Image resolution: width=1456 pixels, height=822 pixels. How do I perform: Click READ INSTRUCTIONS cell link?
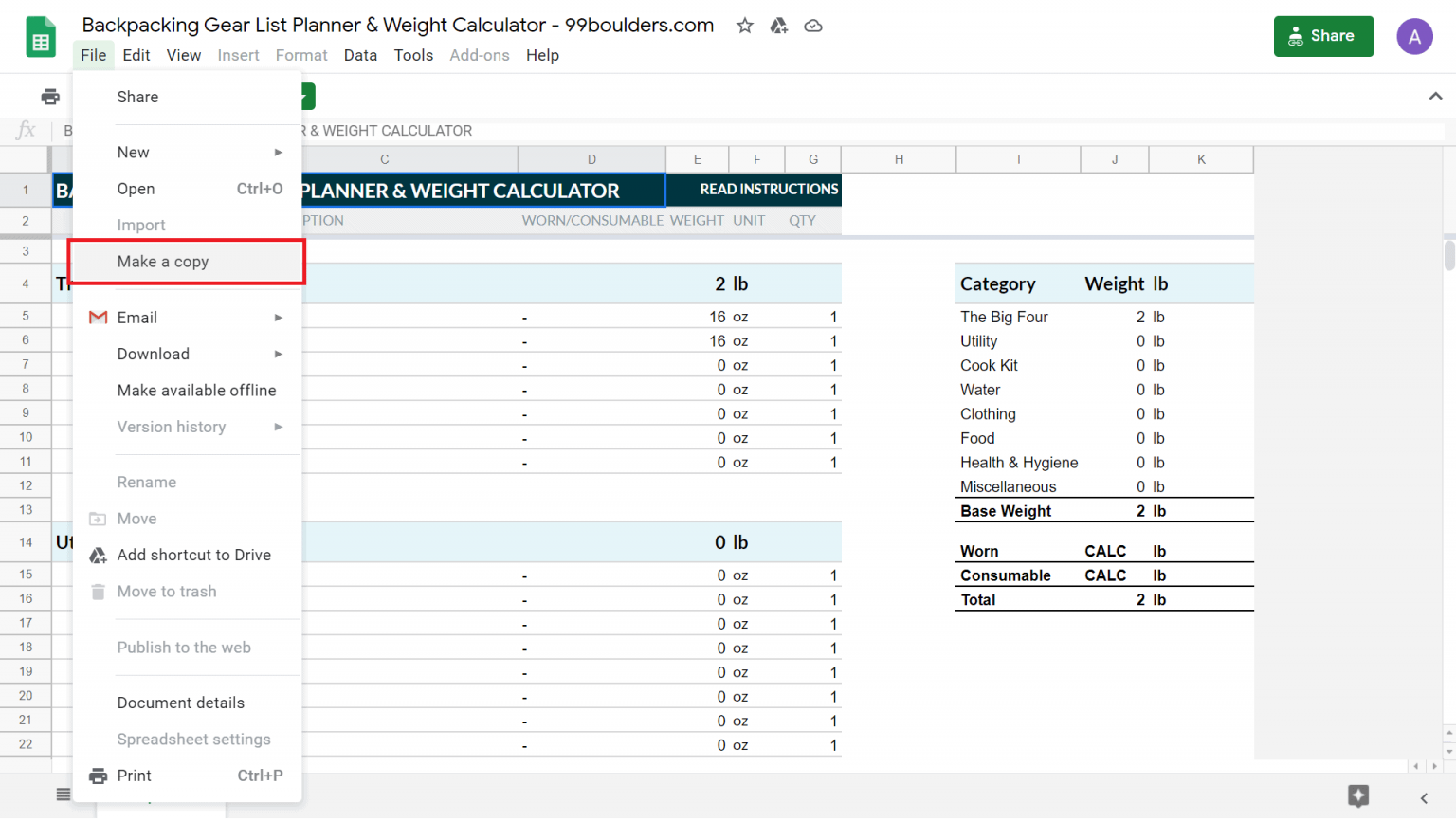(769, 190)
